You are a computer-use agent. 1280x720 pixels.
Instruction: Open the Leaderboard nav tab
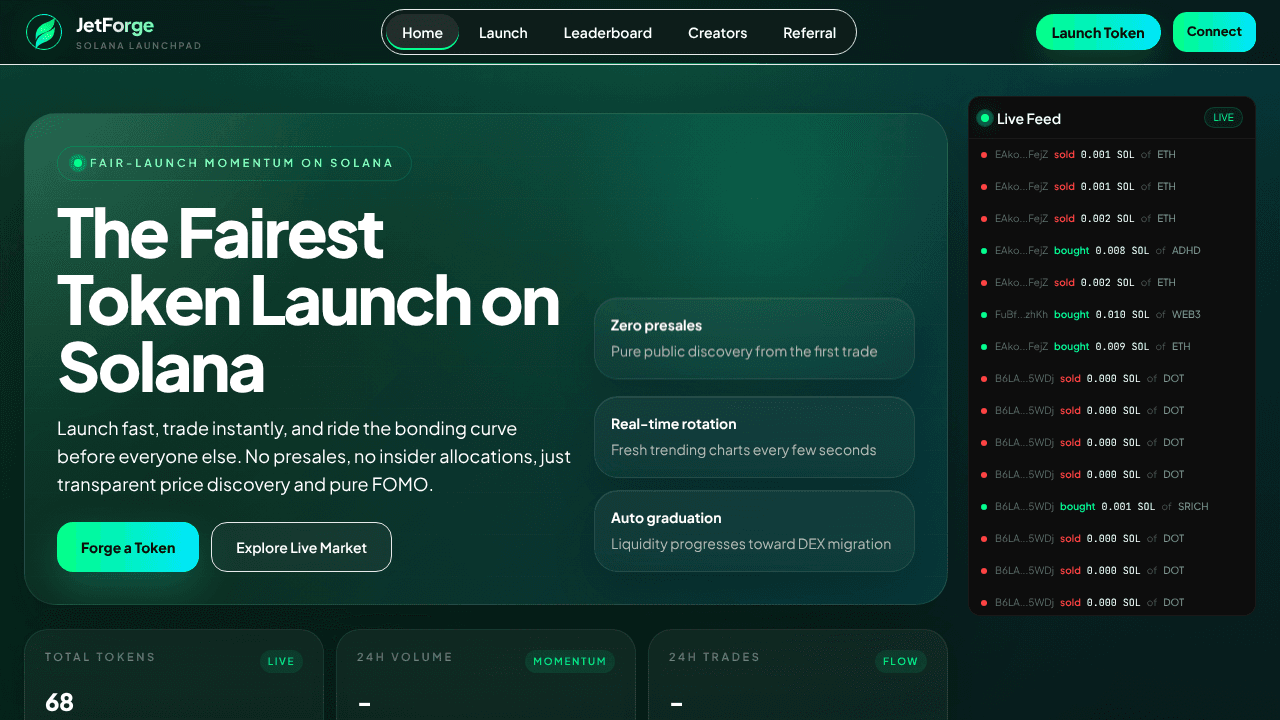(608, 32)
